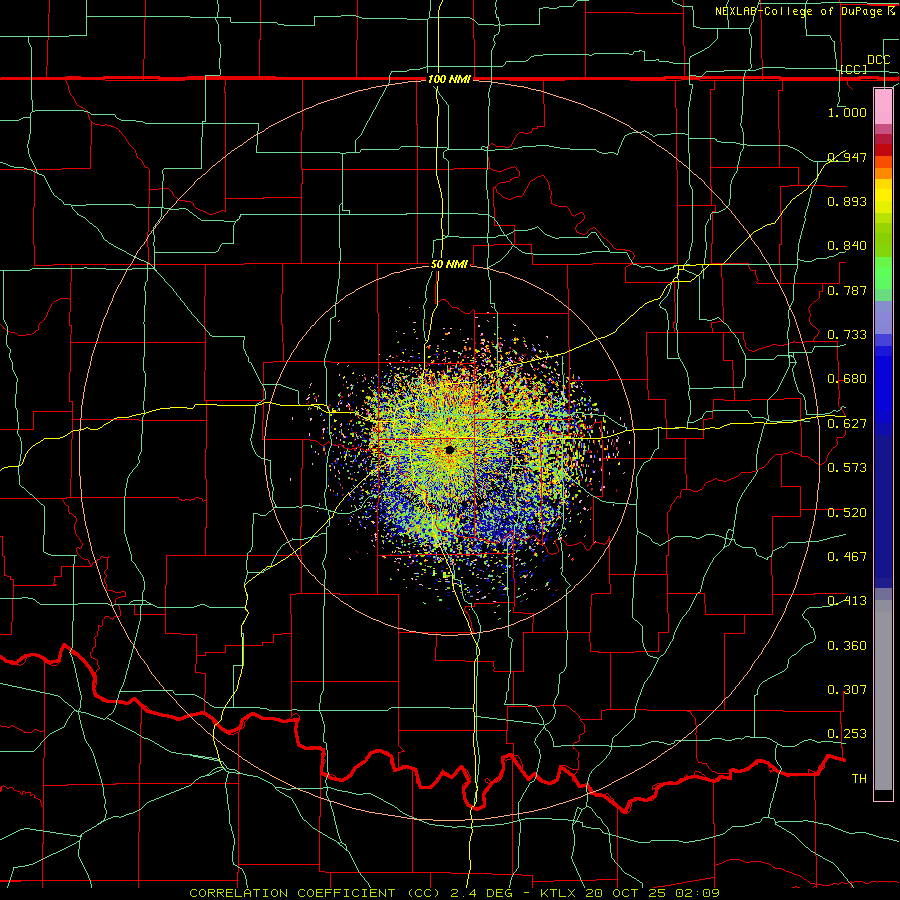Click the [CC] product label
Image resolution: width=900 pixels, height=900 pixels.
(854, 69)
